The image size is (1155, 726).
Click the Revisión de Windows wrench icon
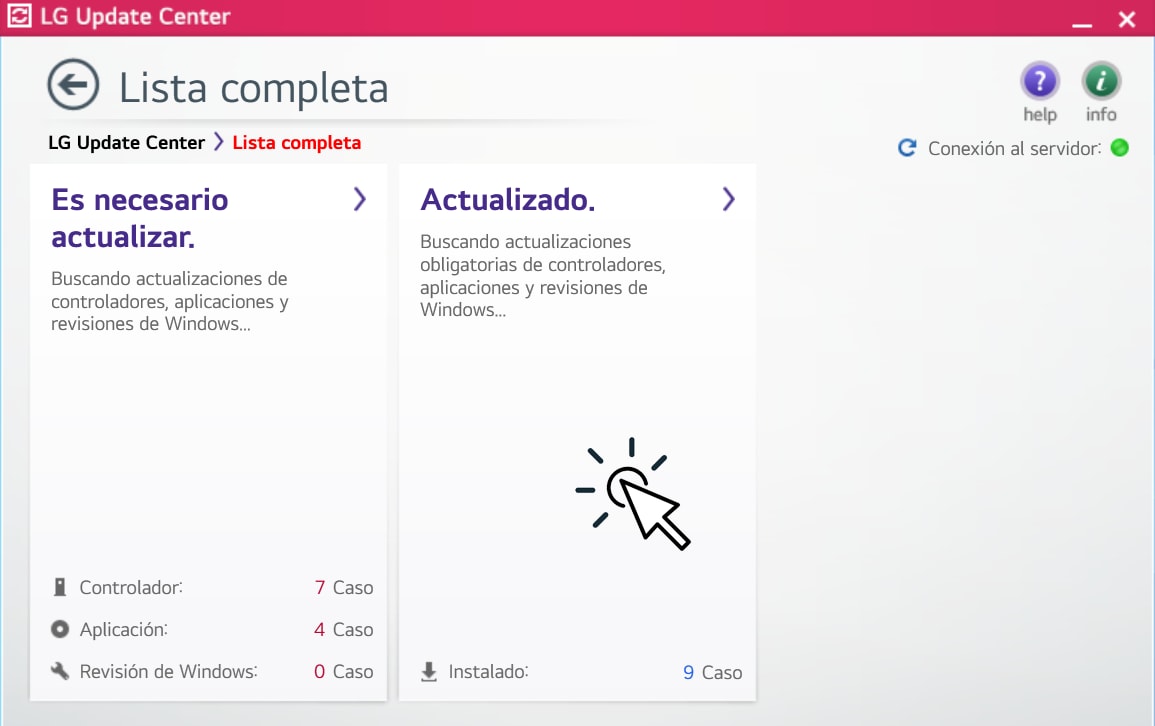coord(60,671)
